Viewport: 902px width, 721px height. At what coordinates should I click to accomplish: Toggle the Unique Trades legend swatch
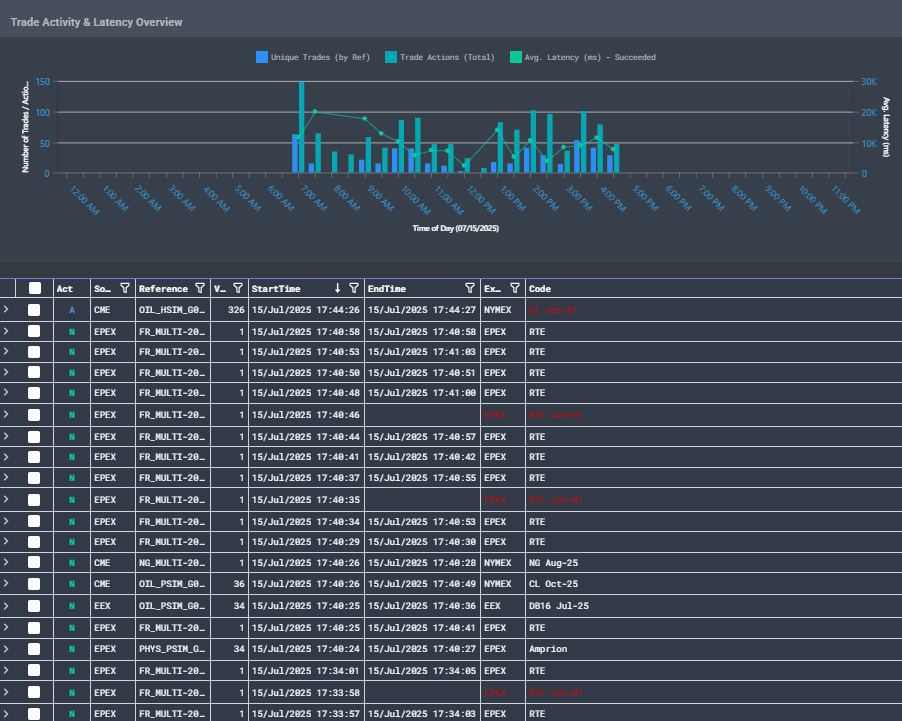click(x=262, y=57)
